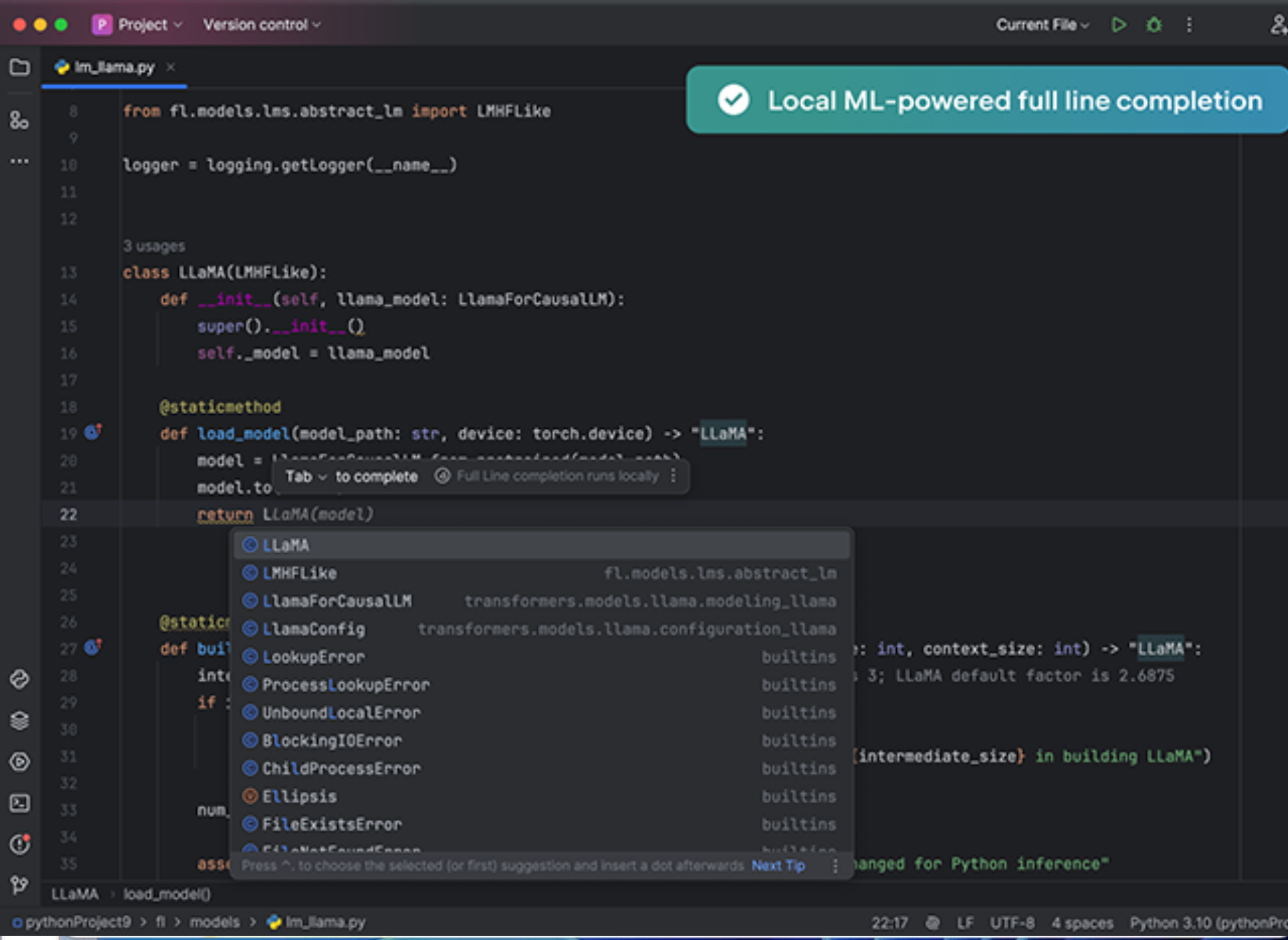Click the status bar reader mode icon
This screenshot has width=1288, height=940.
click(932, 923)
